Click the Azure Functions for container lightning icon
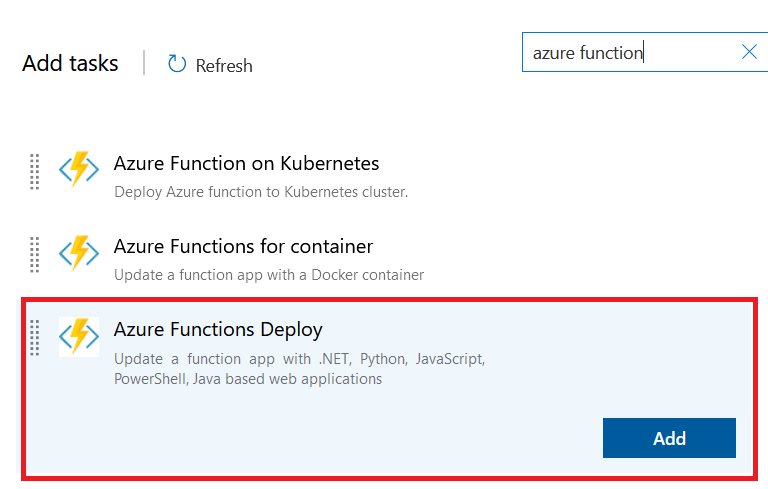768x489 pixels. [x=79, y=253]
